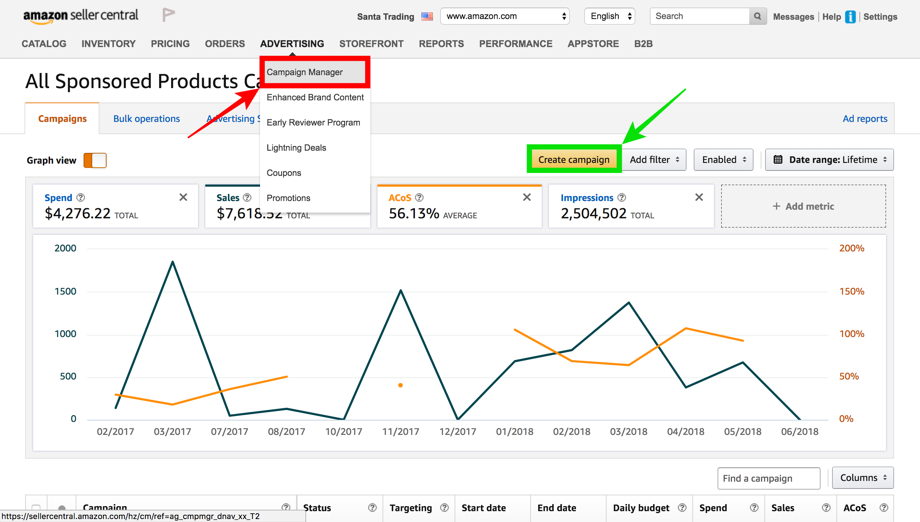Click the End date column header
This screenshot has width=920, height=522.
pyautogui.click(x=557, y=508)
